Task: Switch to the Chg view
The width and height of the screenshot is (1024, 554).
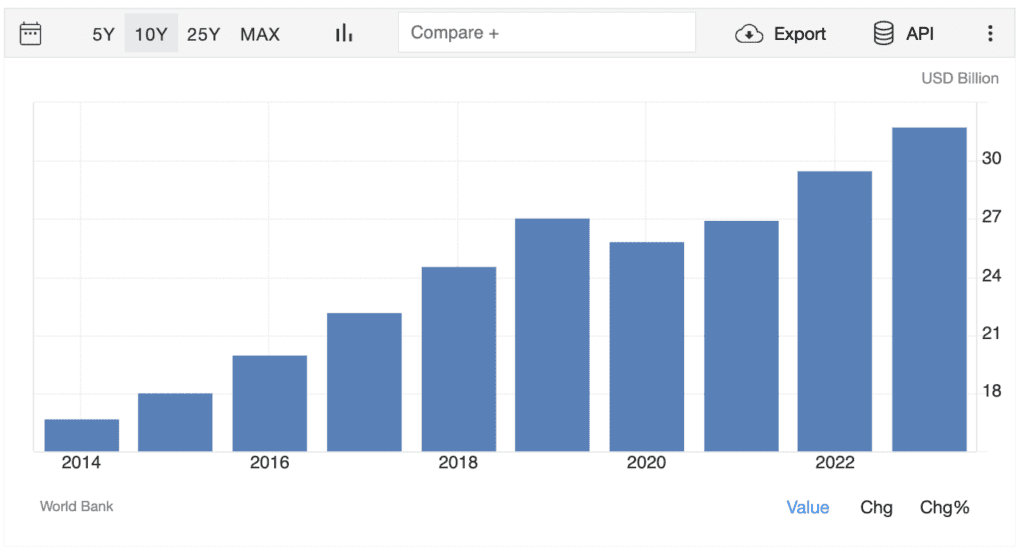Action: coord(876,508)
